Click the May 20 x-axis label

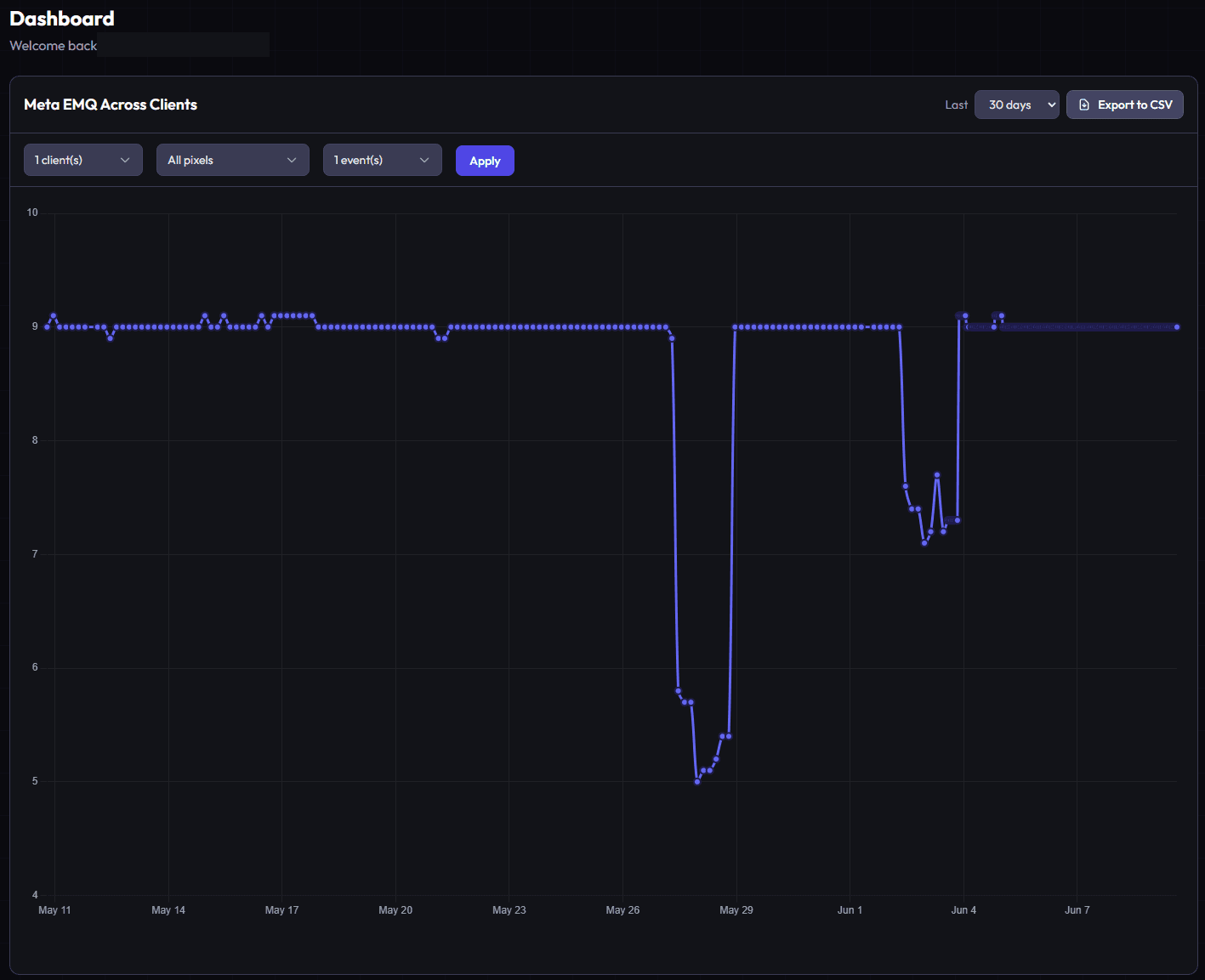coord(395,910)
